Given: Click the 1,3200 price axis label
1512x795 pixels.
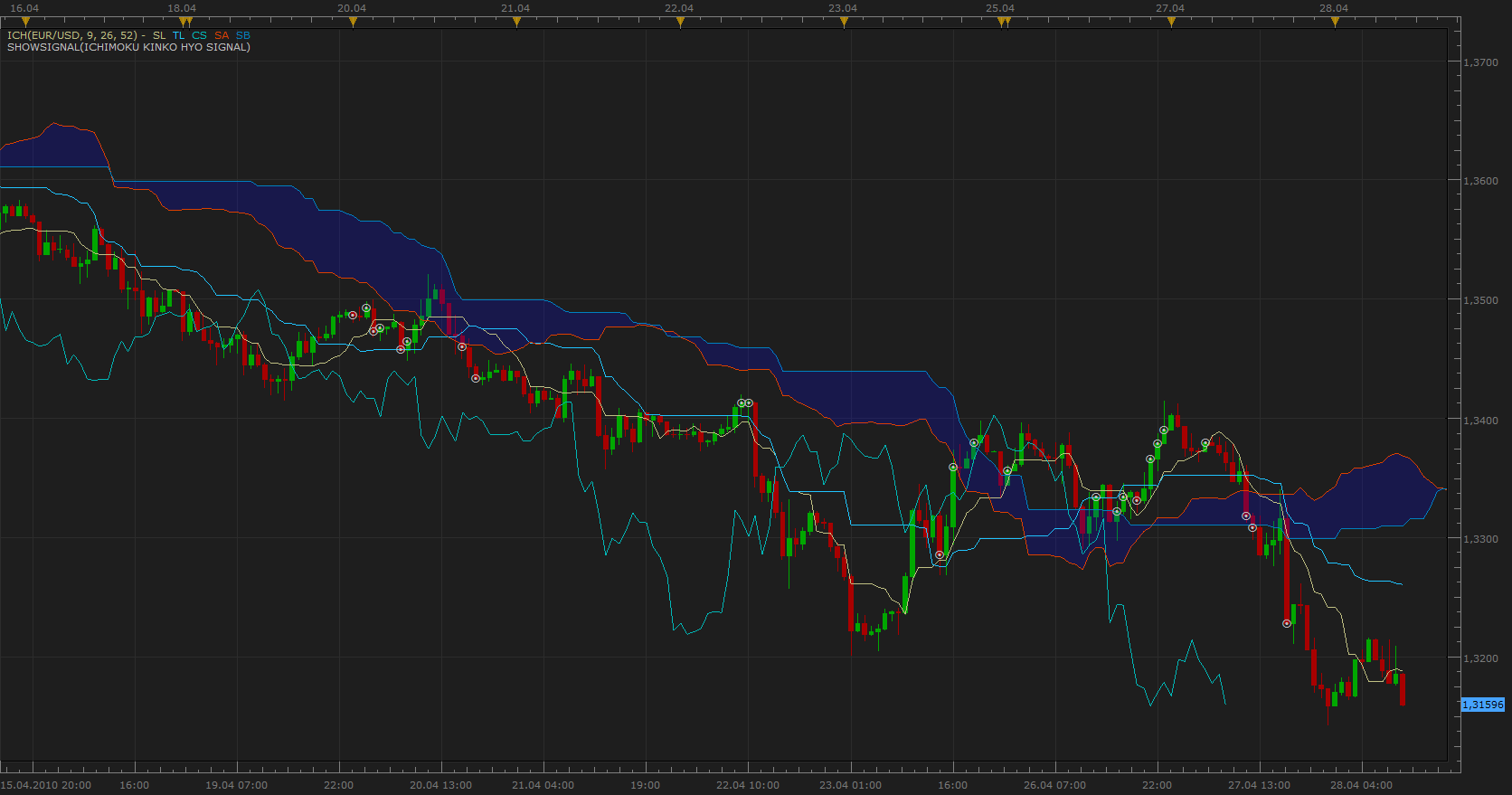Looking at the screenshot, I should [1481, 658].
